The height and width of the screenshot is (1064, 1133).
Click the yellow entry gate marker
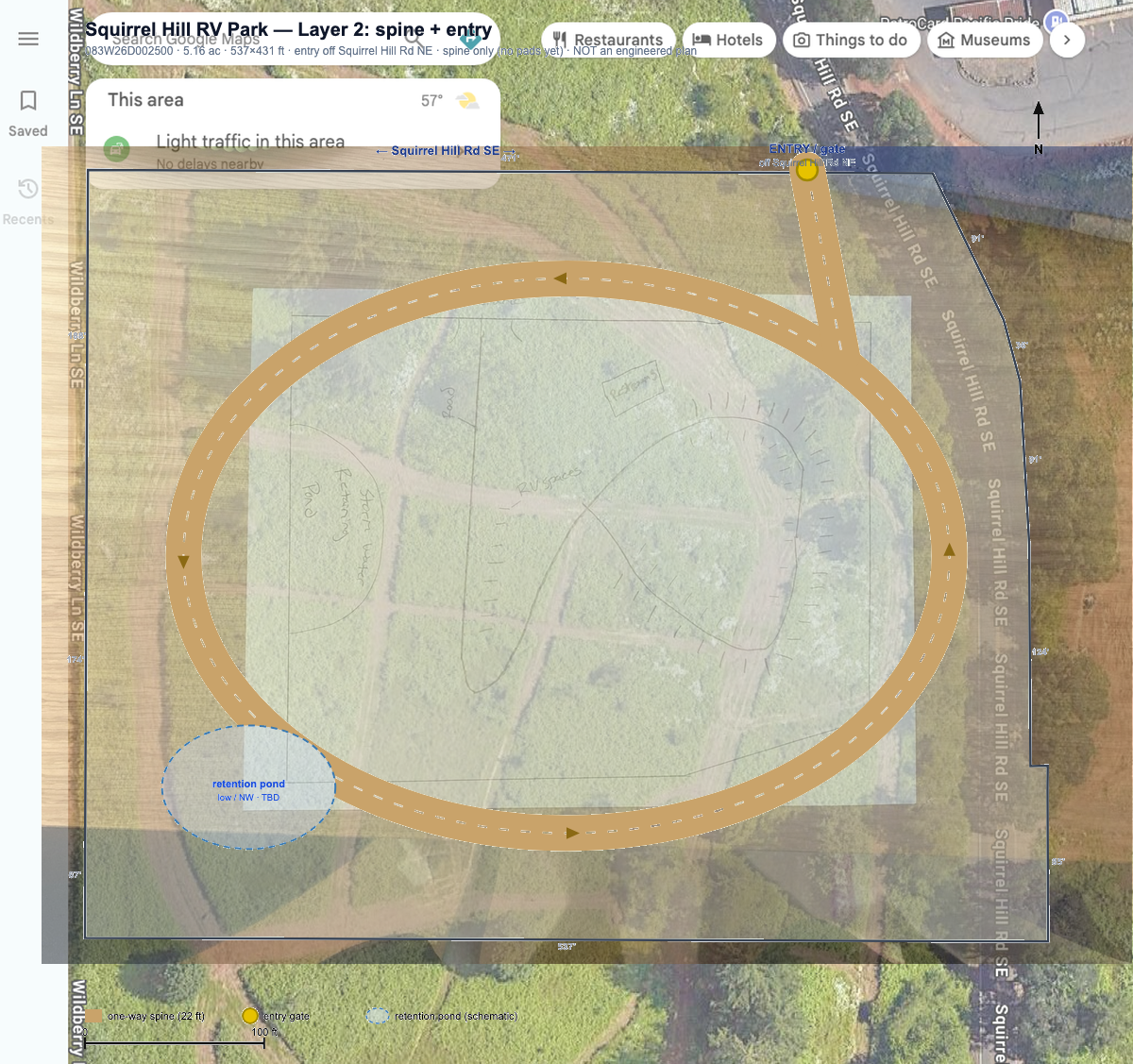tap(806, 171)
